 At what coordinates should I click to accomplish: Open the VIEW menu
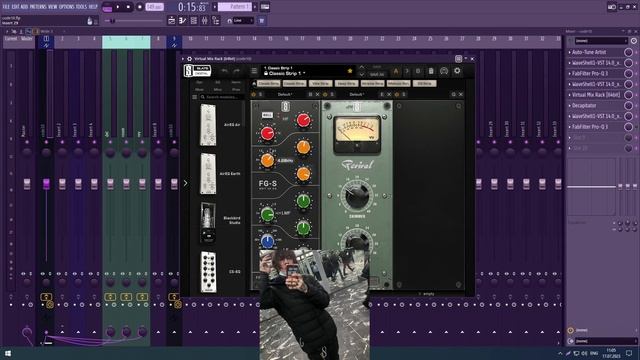click(x=53, y=7)
